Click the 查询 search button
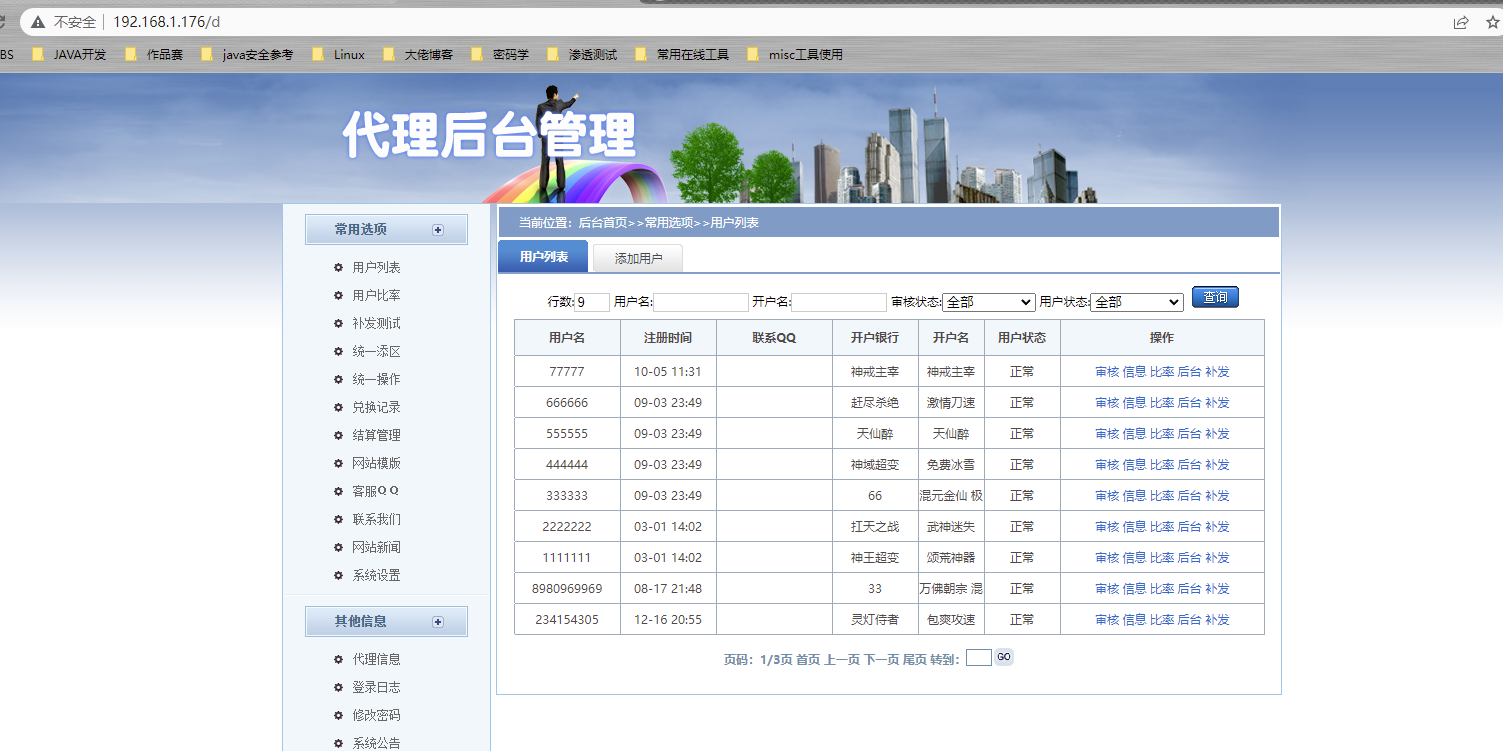The height and width of the screenshot is (751, 1503). (x=1215, y=297)
